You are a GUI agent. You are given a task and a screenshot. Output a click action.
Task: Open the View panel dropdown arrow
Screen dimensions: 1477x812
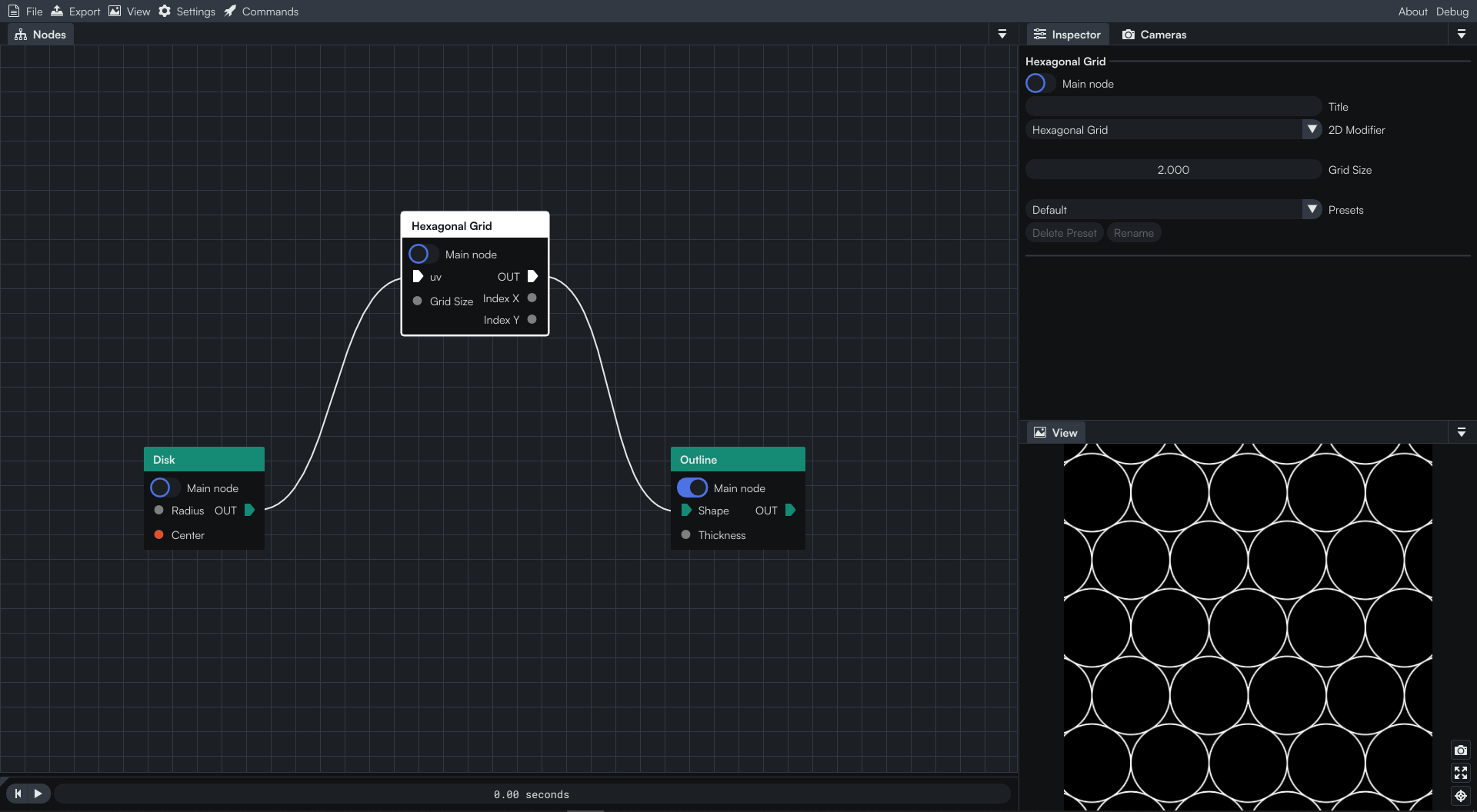pos(1462,433)
